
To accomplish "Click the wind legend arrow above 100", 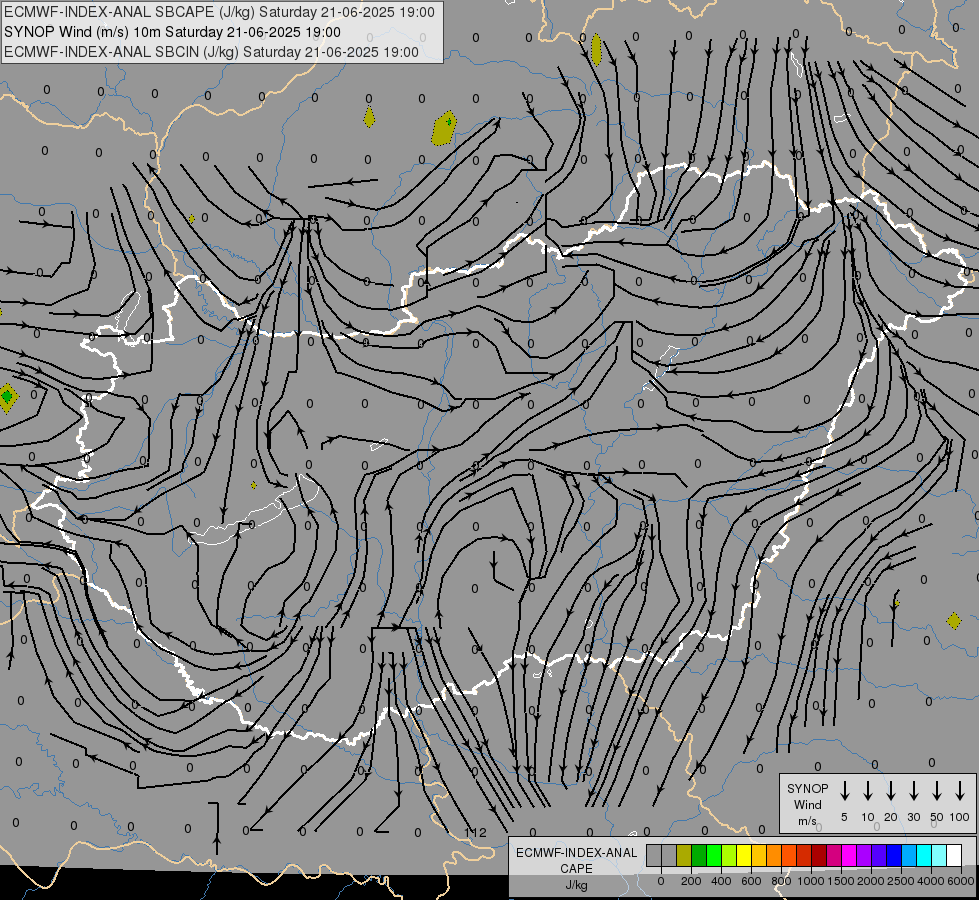I will (x=960, y=791).
